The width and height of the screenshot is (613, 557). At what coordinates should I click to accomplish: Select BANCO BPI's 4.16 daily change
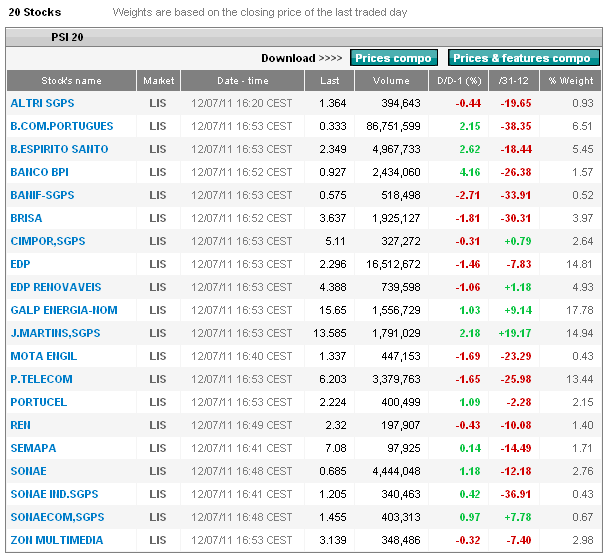[x=470, y=172]
